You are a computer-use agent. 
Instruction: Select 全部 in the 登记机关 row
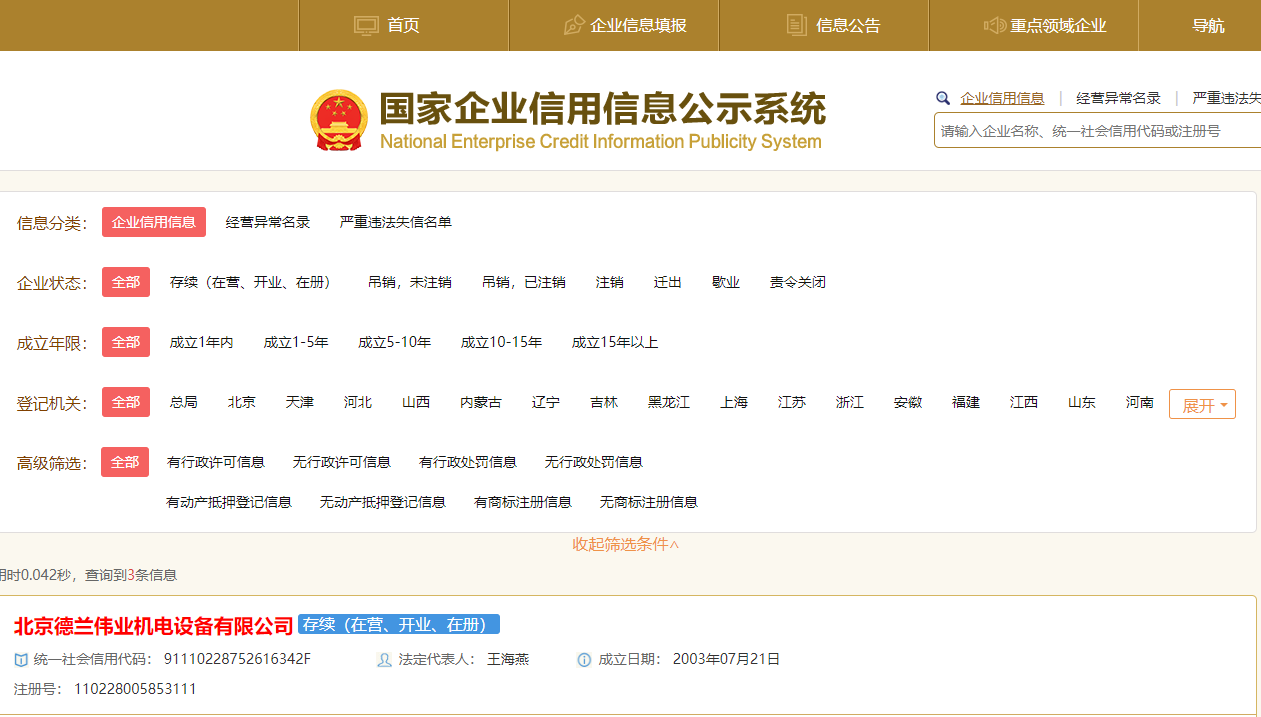(126, 402)
